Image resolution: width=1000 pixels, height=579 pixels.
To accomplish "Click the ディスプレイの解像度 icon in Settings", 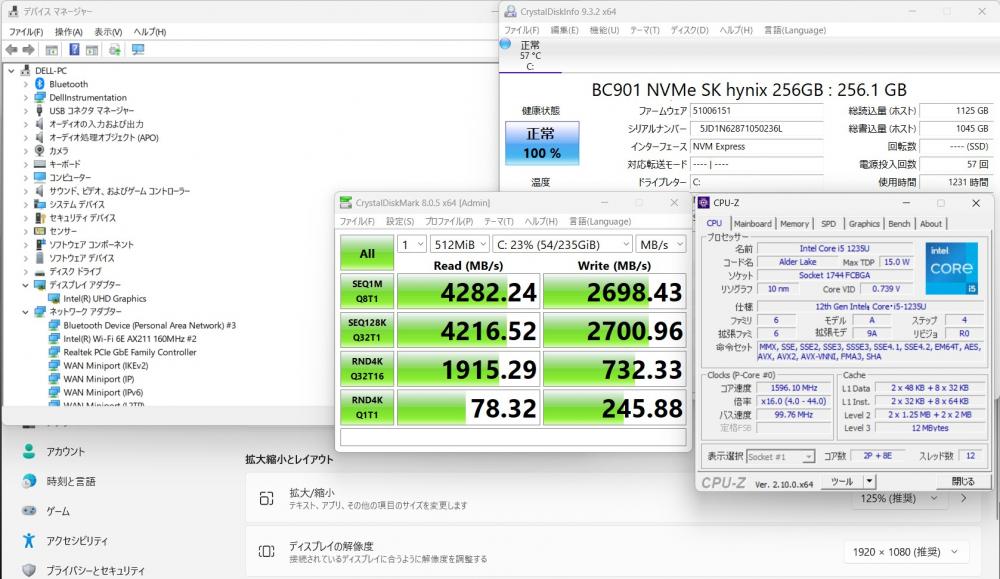I will (x=267, y=552).
